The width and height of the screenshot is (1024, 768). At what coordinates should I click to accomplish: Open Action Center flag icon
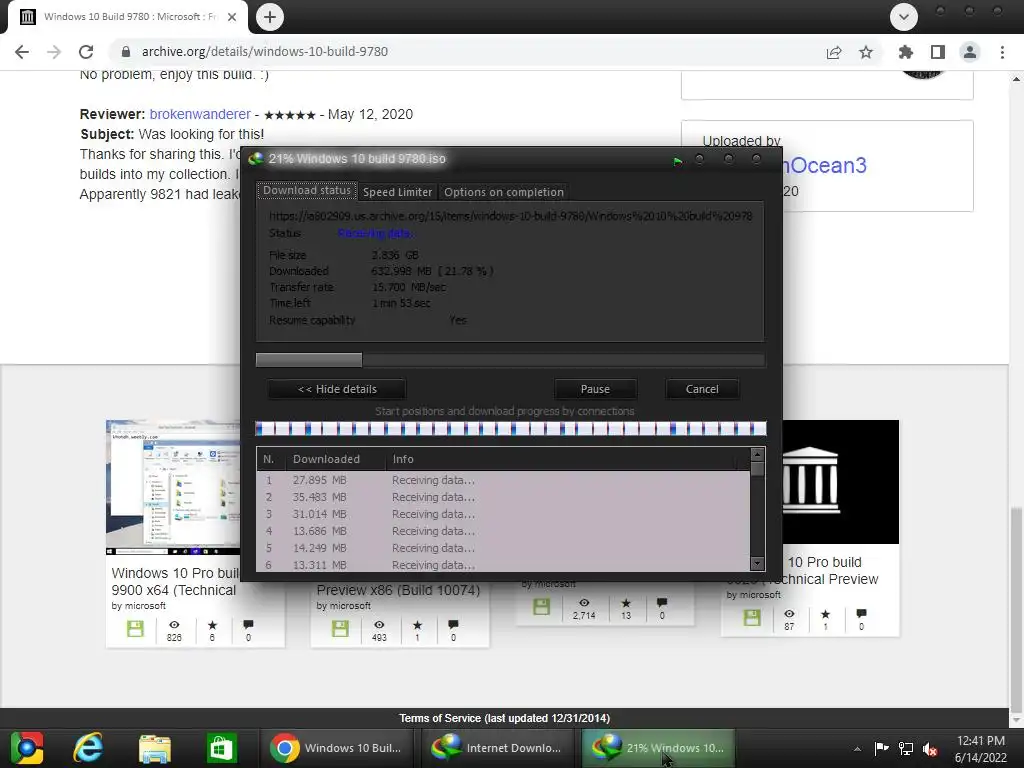(881, 748)
